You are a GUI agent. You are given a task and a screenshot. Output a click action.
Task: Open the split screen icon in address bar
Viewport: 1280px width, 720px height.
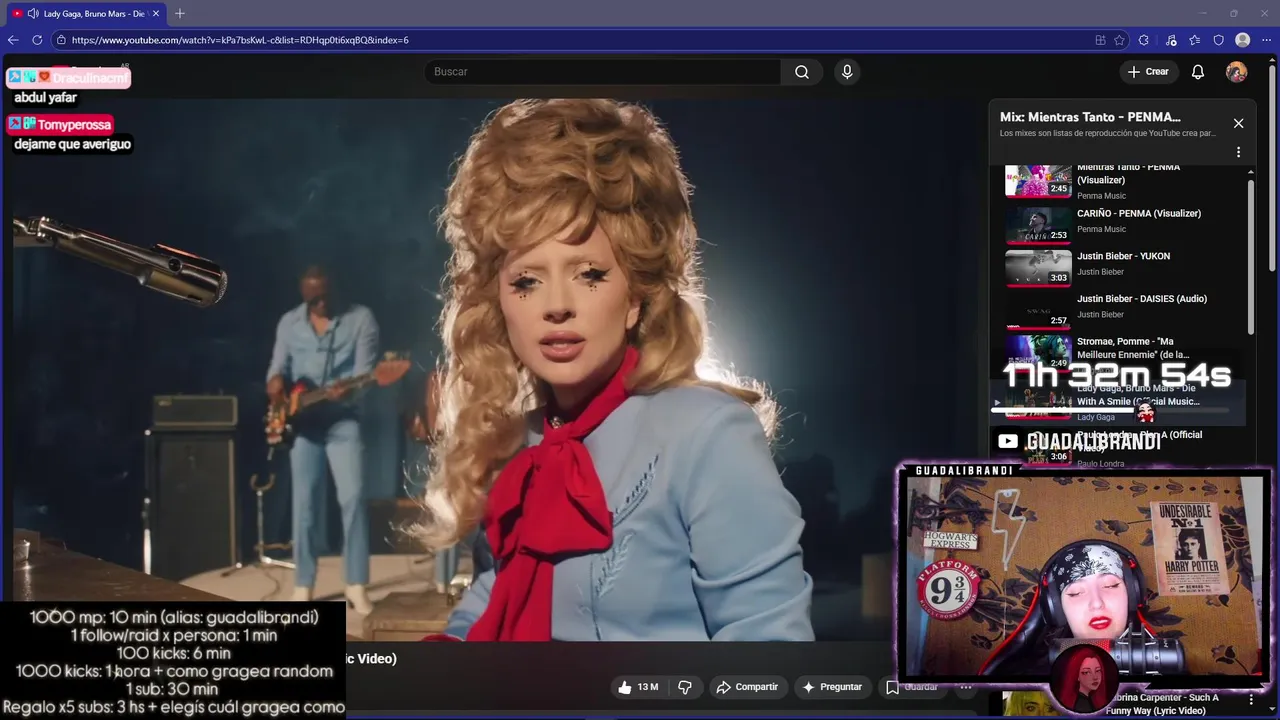(x=1100, y=40)
